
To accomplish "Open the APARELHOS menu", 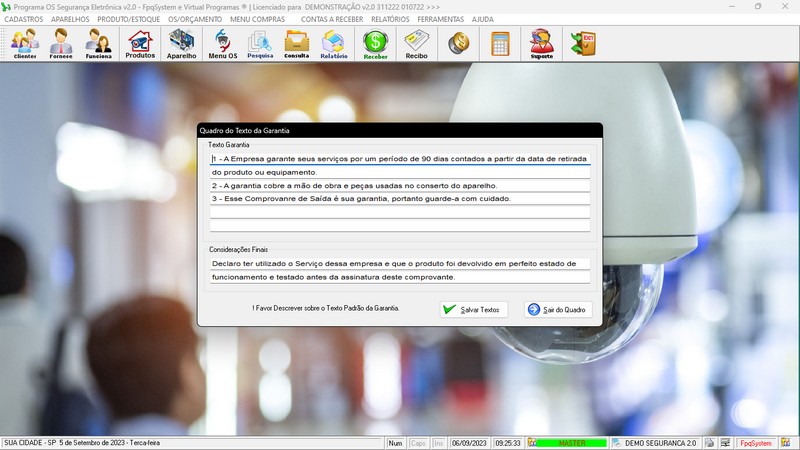I will point(70,19).
